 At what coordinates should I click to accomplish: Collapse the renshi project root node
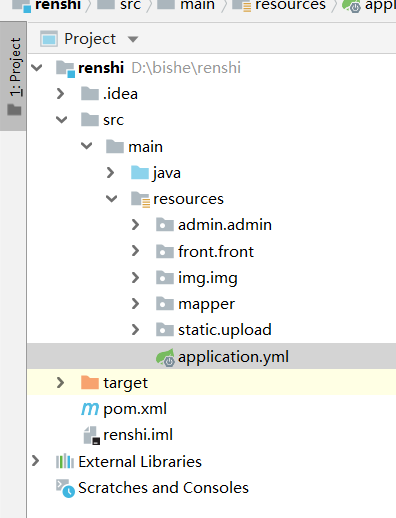point(37,68)
